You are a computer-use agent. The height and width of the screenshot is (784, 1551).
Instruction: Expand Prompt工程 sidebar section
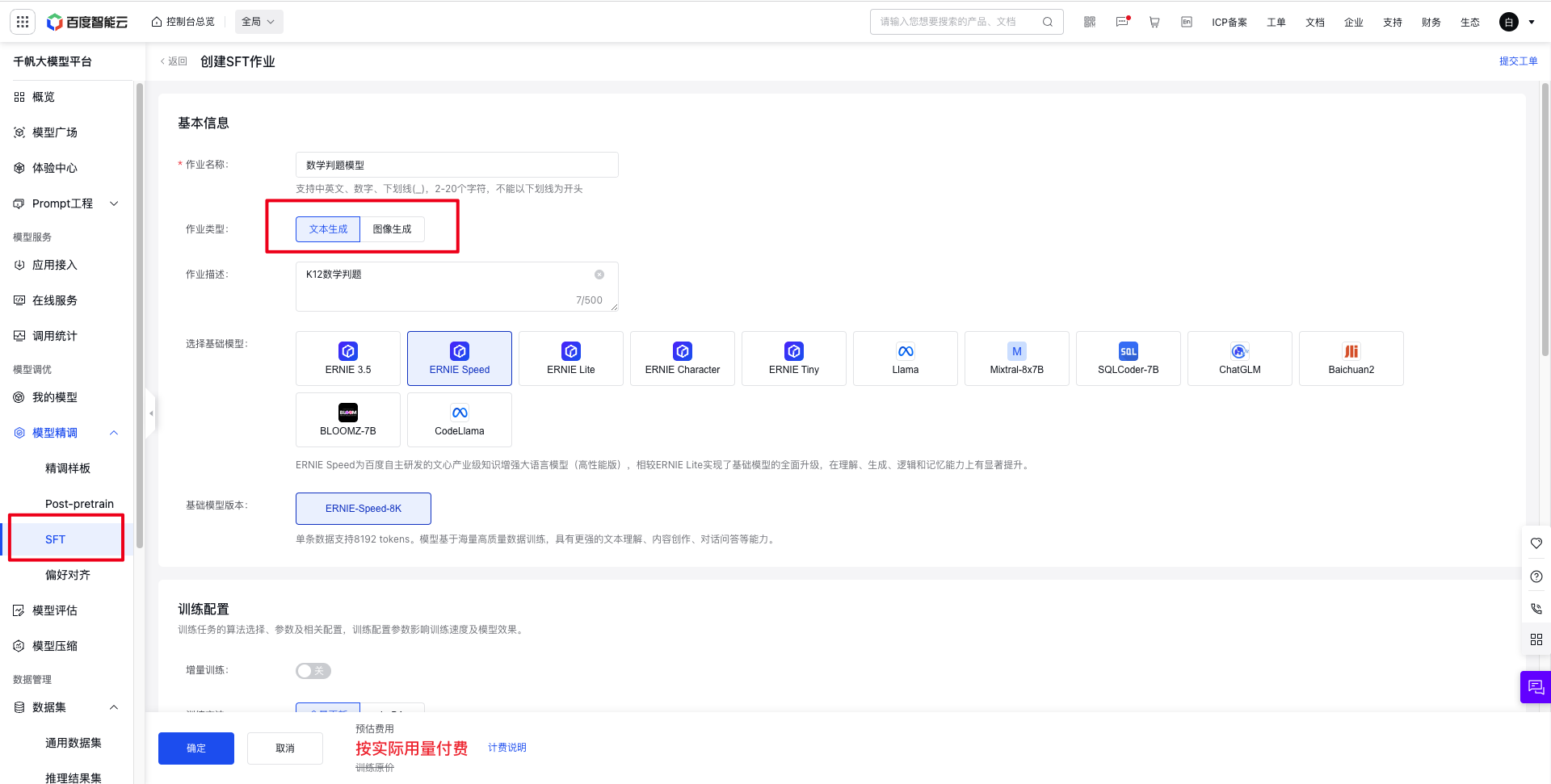pos(67,203)
